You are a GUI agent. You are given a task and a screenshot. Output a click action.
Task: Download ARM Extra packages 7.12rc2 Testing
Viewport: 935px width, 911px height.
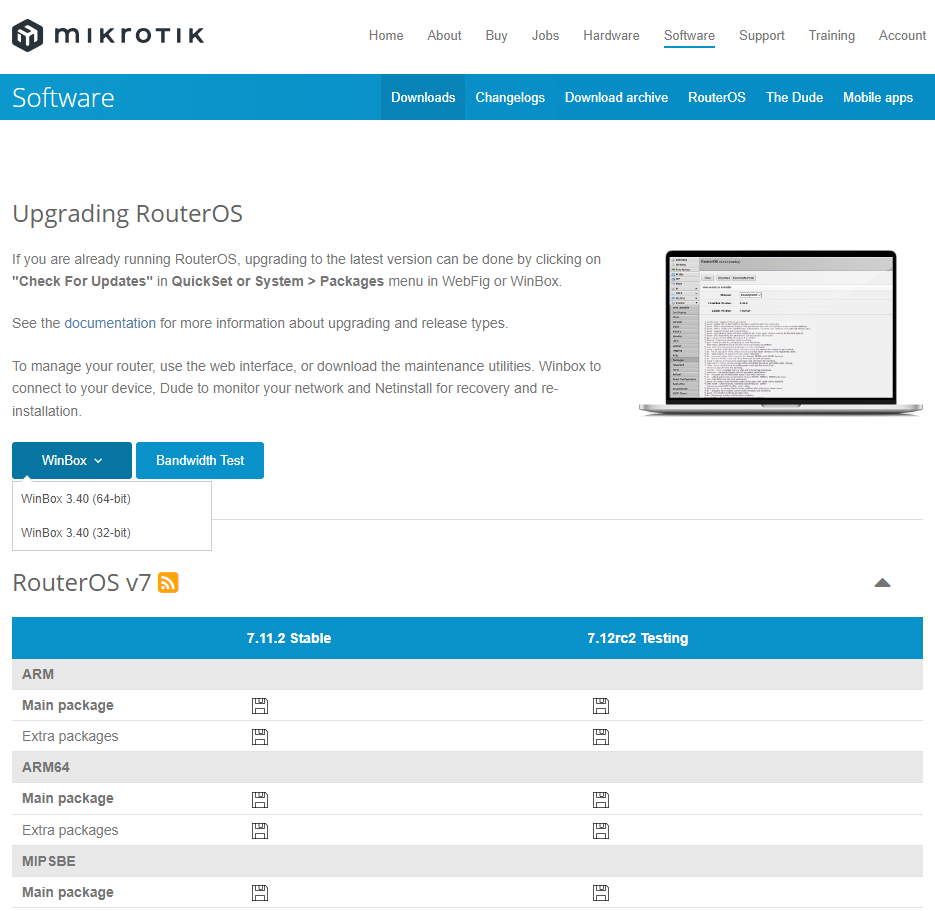pos(601,737)
